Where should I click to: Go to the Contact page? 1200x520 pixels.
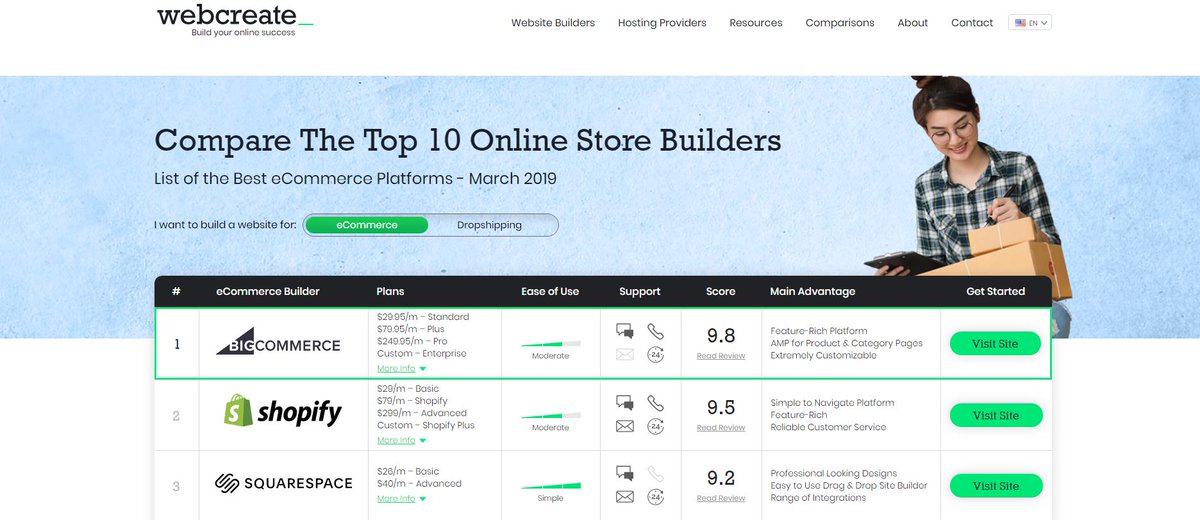coord(972,23)
